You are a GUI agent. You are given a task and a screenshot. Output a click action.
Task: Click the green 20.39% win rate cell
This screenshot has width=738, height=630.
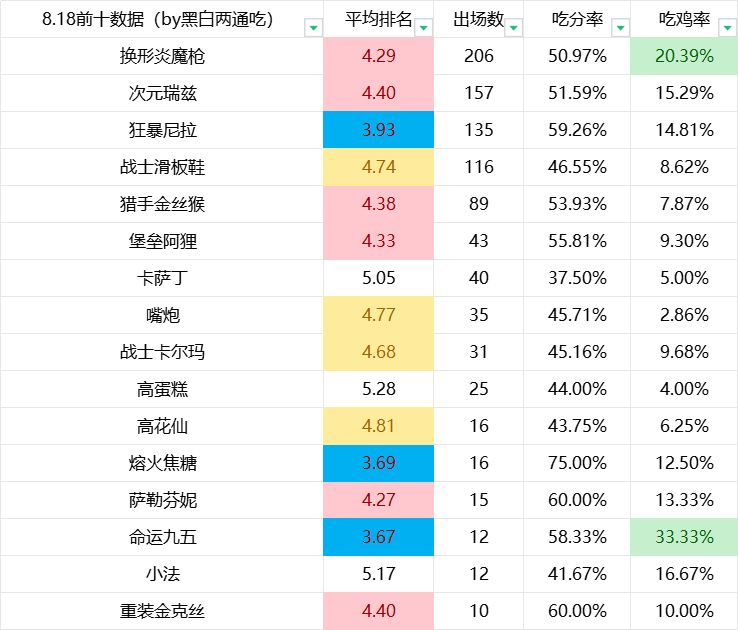684,56
